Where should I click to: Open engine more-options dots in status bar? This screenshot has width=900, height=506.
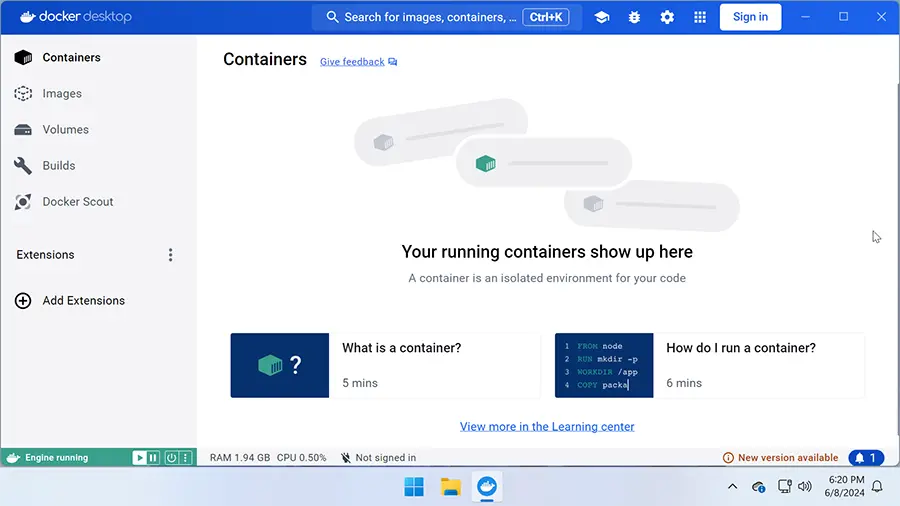tap(185, 458)
